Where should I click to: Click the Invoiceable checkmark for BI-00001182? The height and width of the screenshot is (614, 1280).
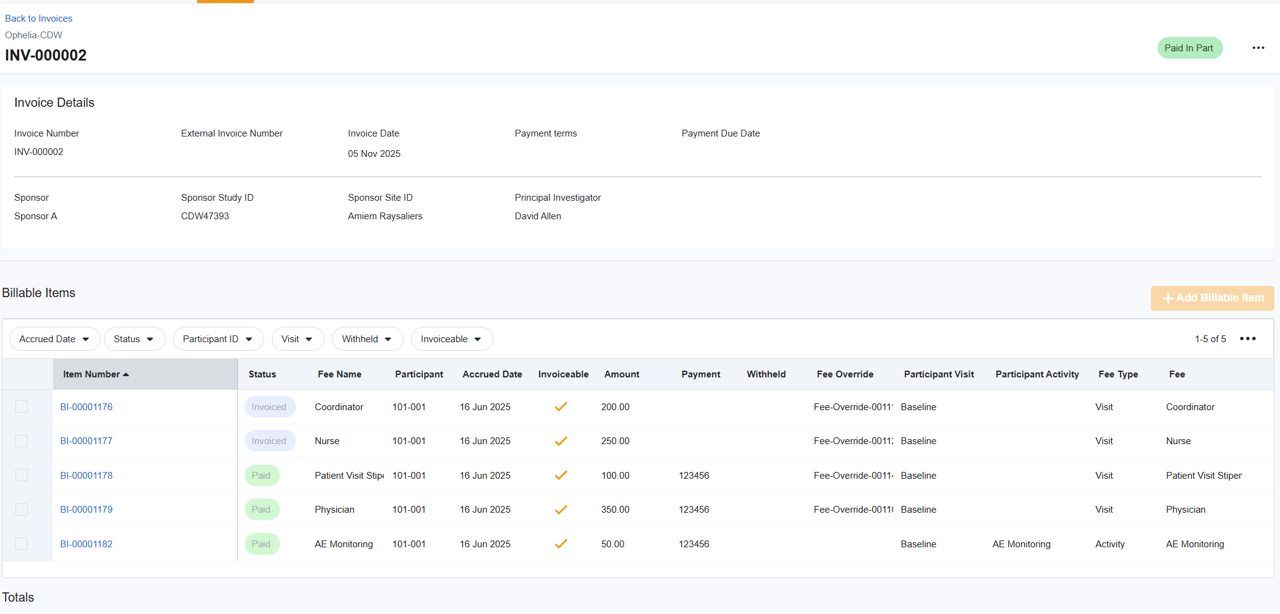(561, 544)
